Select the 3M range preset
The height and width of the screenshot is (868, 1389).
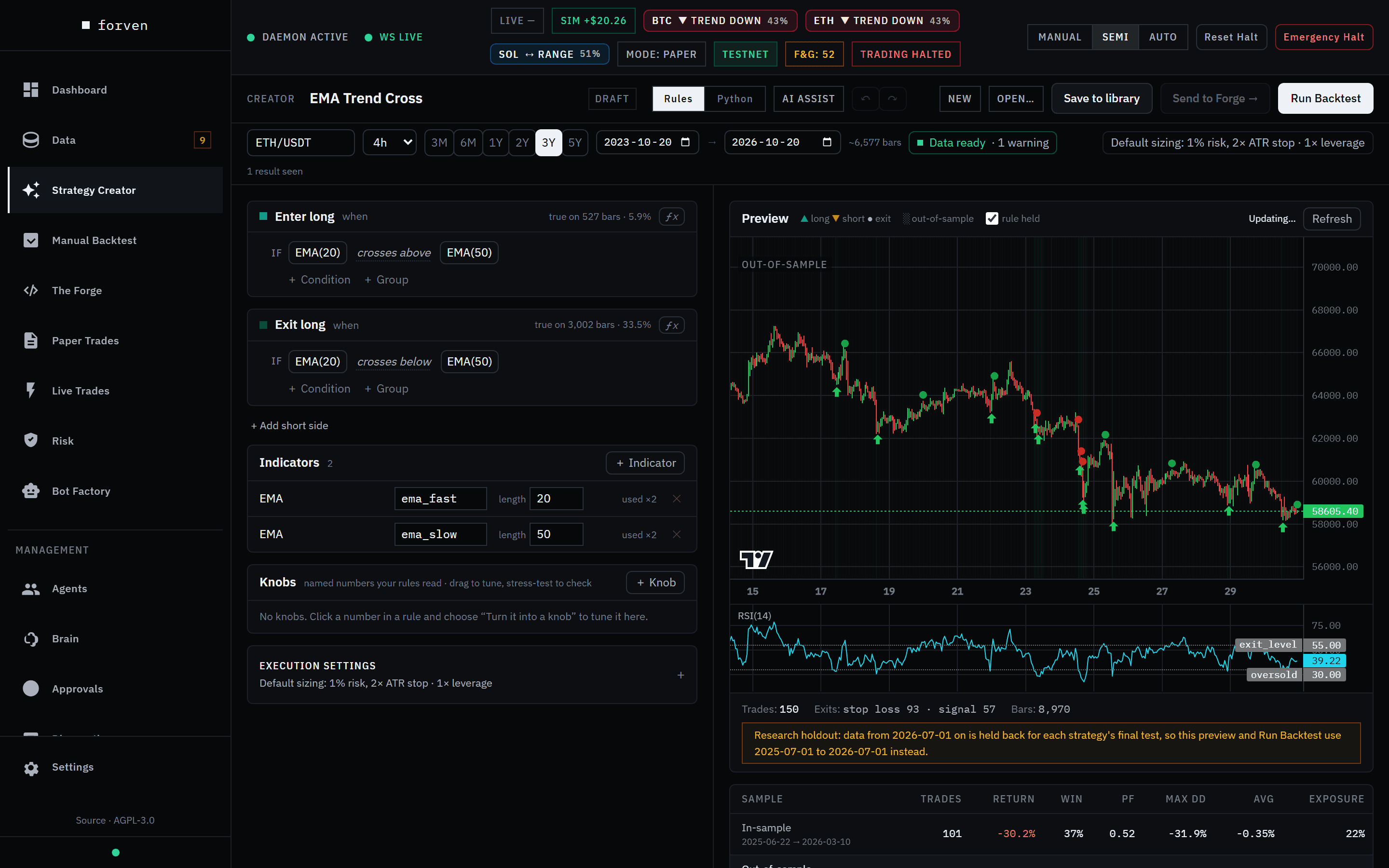(439, 142)
